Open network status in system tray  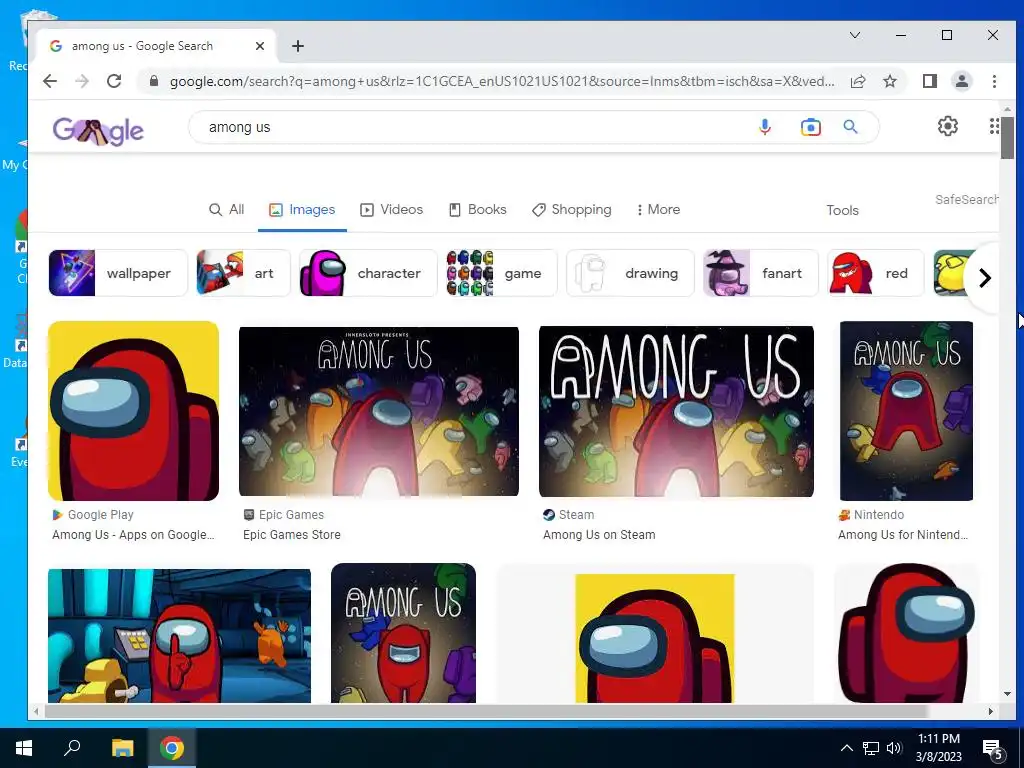pyautogui.click(x=871, y=748)
